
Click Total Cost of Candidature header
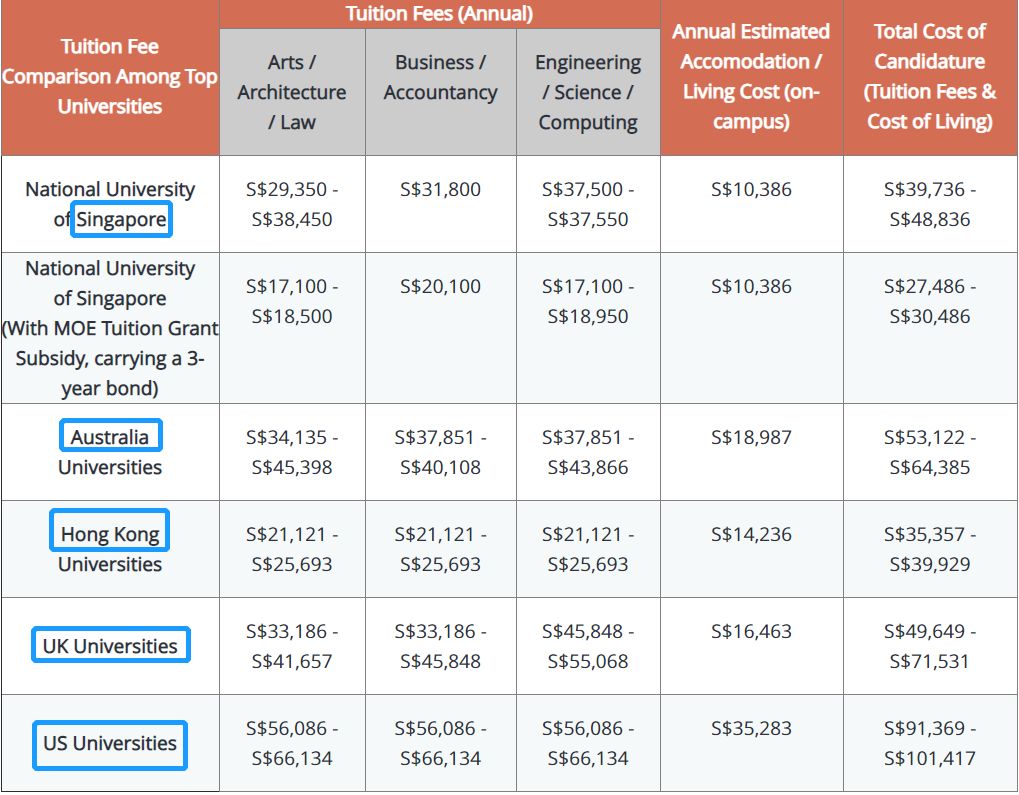click(x=930, y=77)
